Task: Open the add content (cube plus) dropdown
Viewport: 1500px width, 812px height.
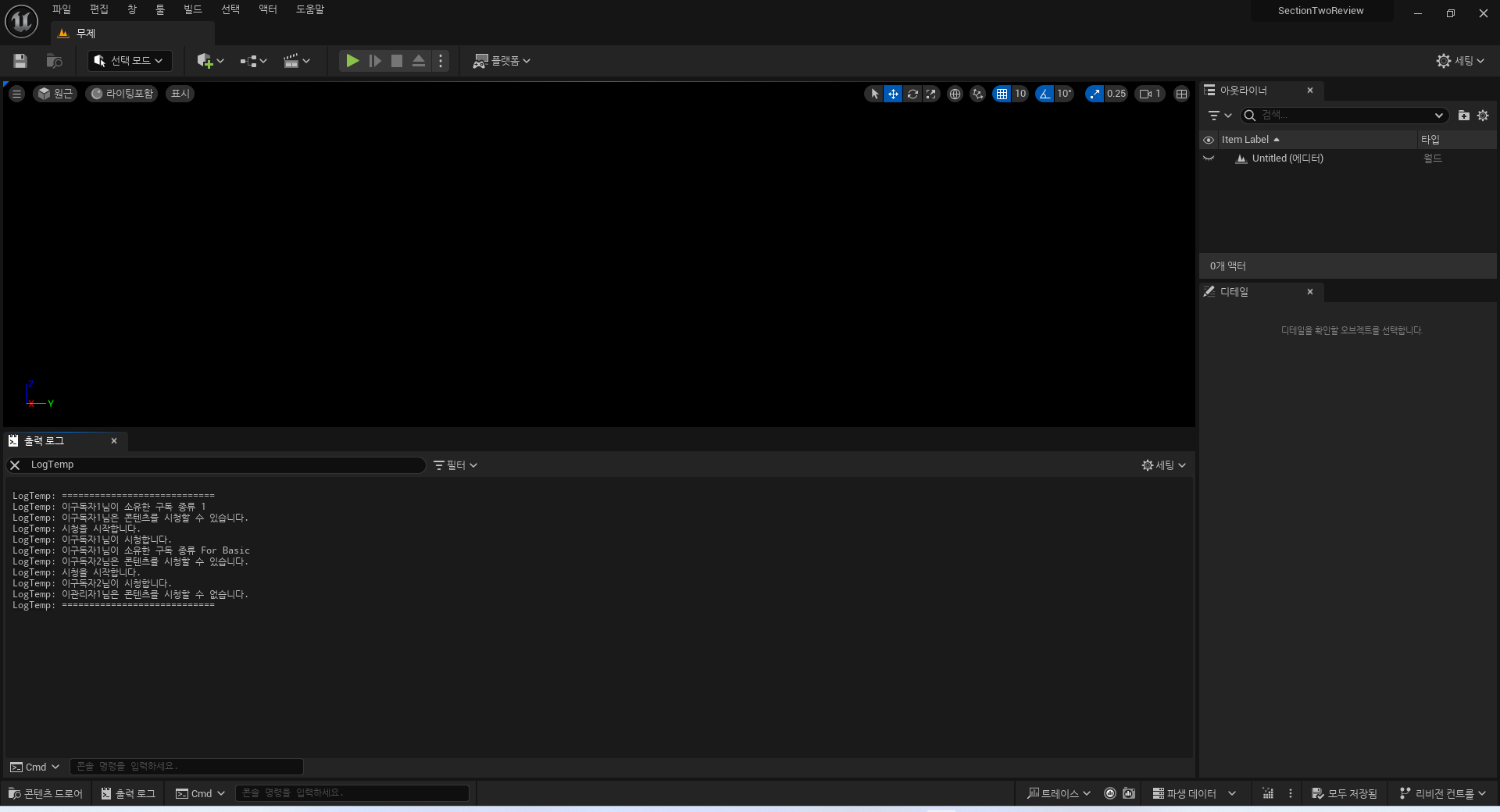Action: tap(210, 61)
